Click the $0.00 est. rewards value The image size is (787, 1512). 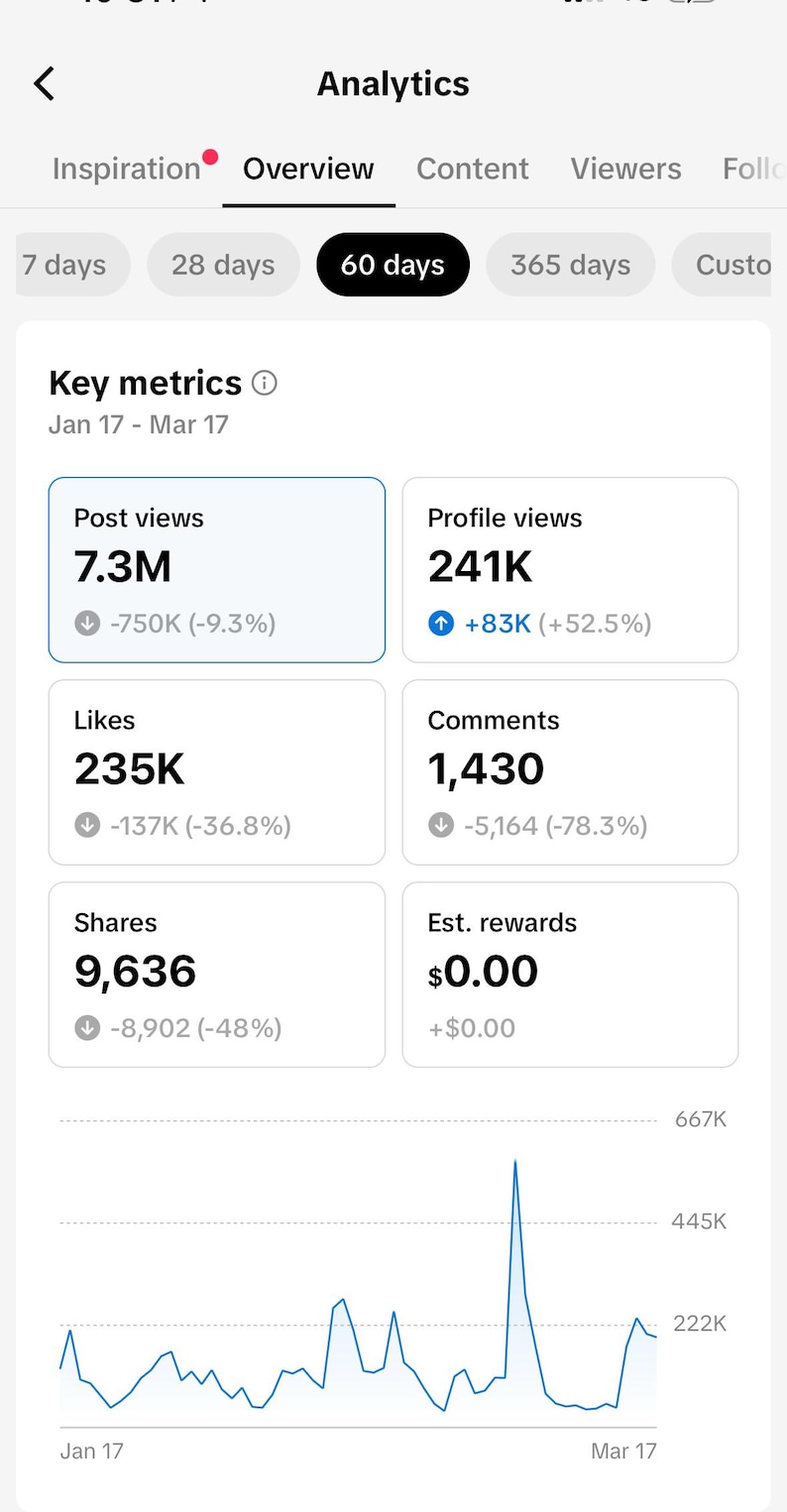[483, 972]
